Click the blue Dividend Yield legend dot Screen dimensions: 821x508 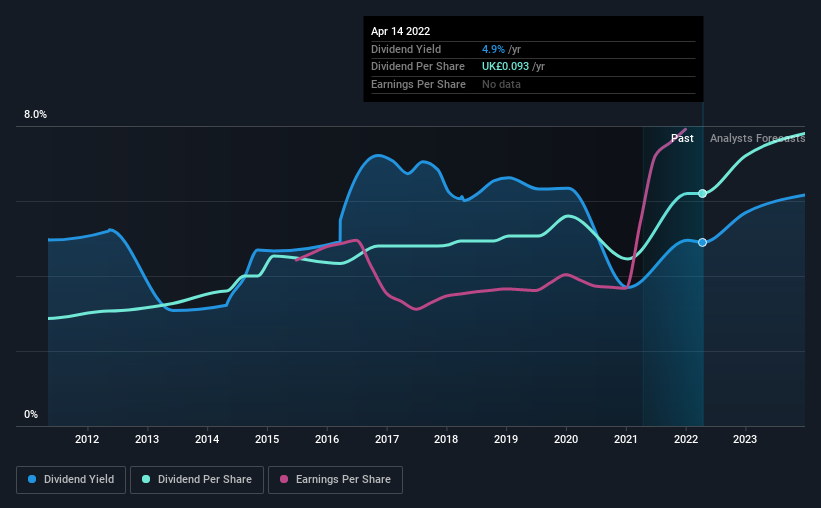click(32, 479)
